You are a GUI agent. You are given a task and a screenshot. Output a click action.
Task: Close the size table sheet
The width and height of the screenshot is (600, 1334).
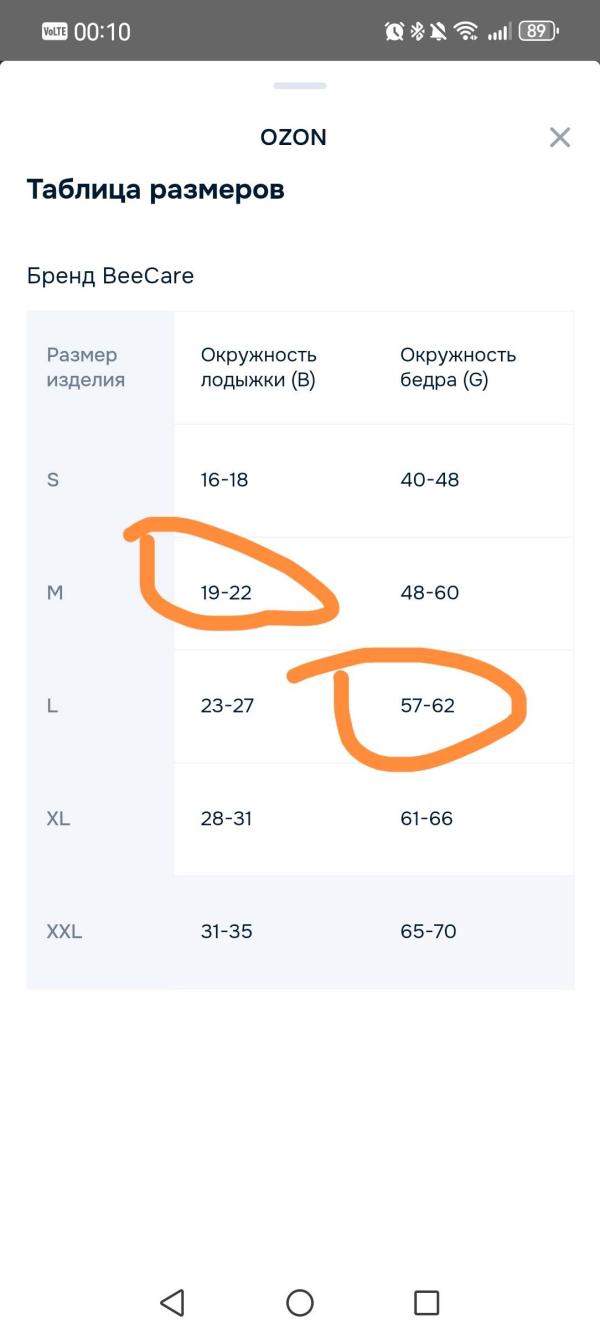(560, 138)
